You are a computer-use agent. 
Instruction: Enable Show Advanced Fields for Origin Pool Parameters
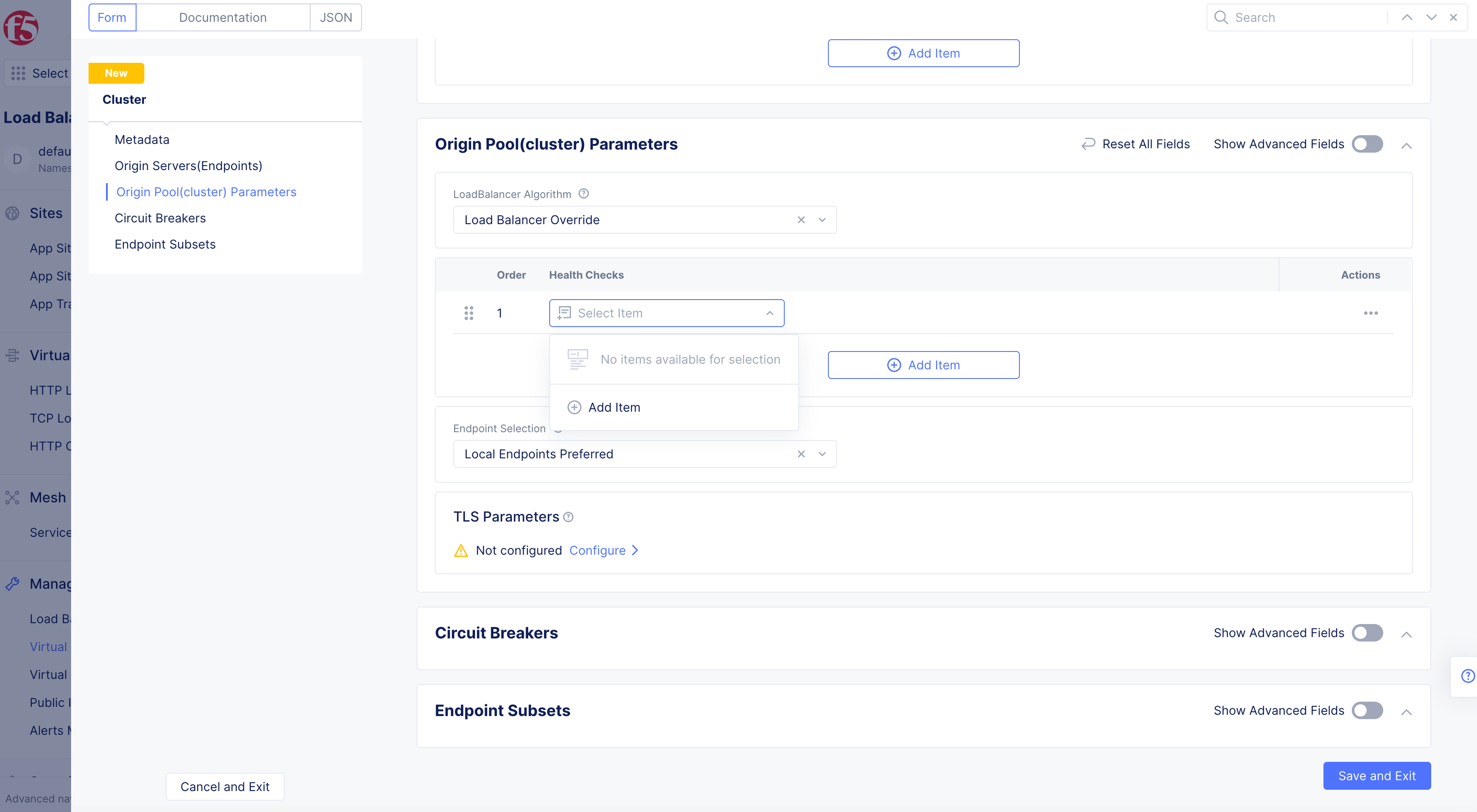1367,144
